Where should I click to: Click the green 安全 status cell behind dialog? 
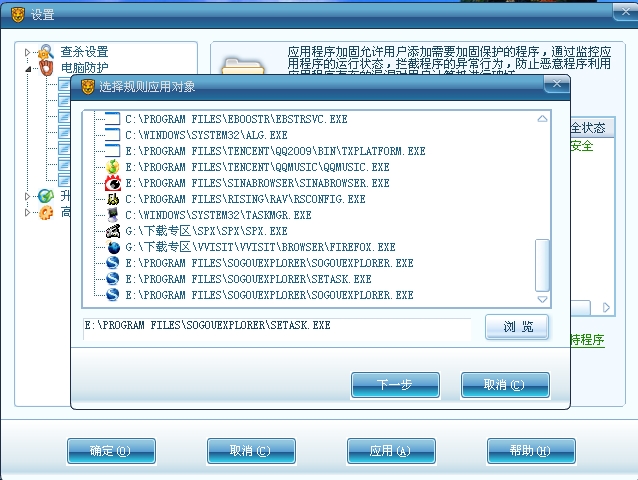click(x=582, y=146)
